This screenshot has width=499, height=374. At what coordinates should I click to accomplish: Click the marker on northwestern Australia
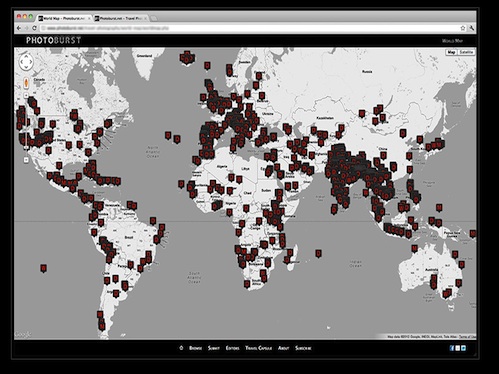tap(414, 249)
